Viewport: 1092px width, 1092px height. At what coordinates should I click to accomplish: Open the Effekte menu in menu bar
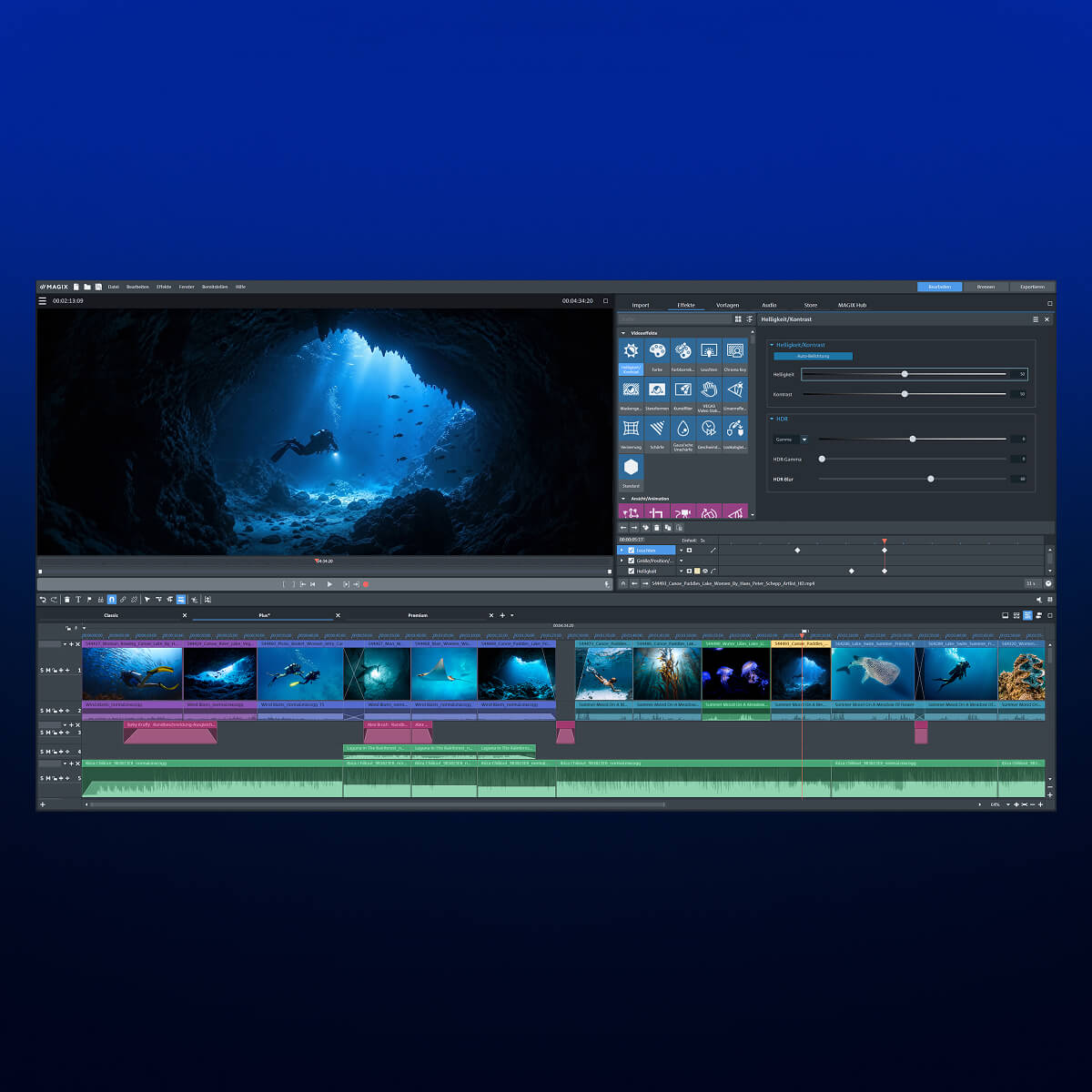click(164, 287)
